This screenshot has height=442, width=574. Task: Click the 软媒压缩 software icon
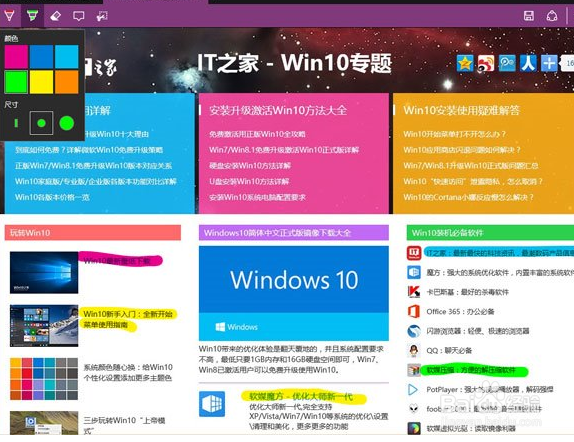tap(414, 370)
